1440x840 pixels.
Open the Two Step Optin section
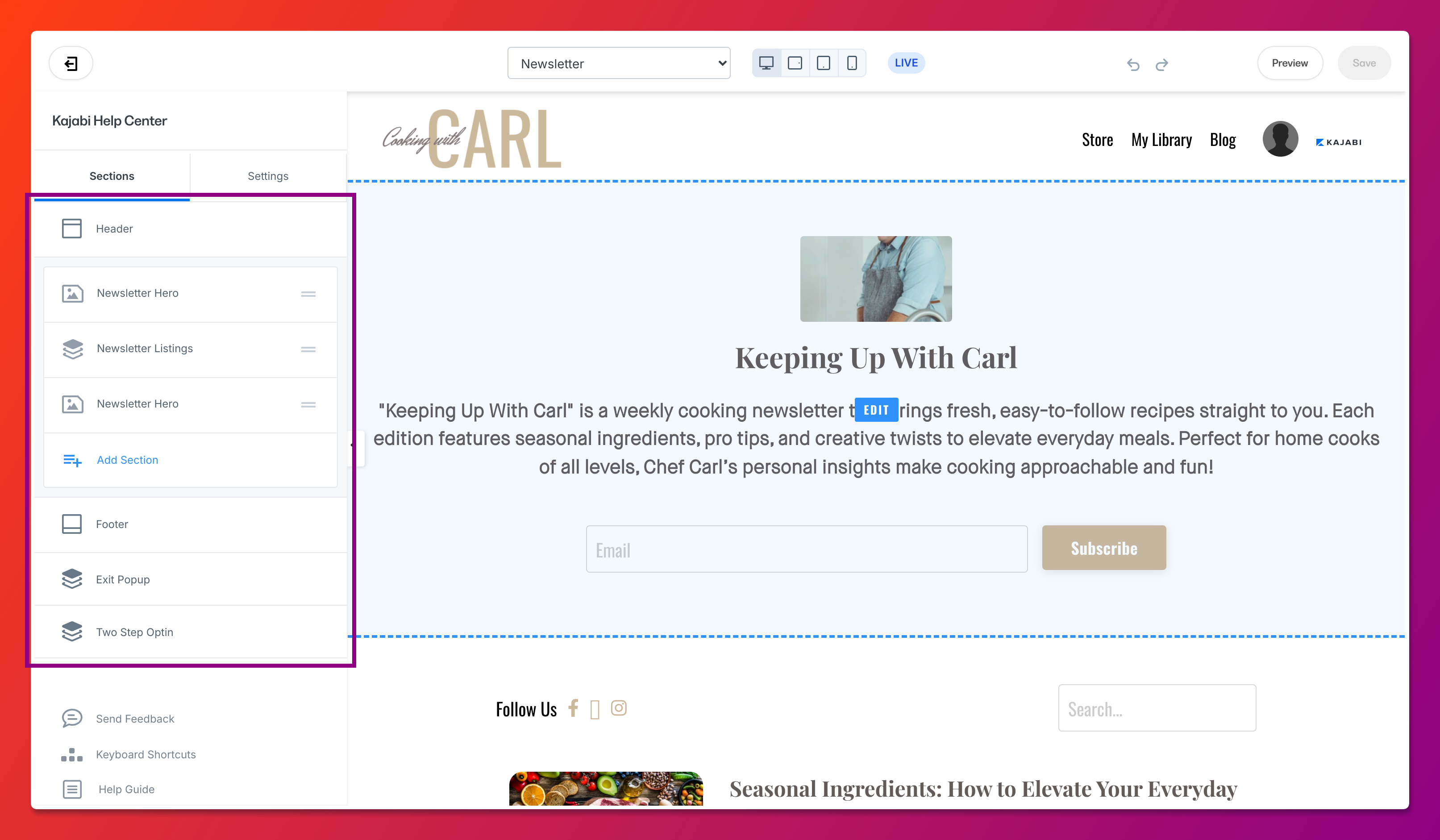coord(190,632)
